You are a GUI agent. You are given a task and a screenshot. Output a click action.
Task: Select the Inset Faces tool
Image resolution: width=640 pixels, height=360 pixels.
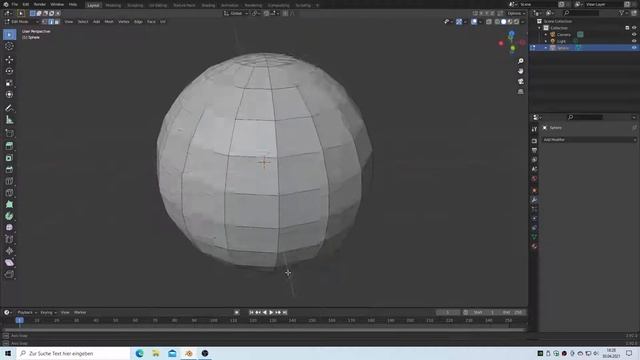coord(9,158)
